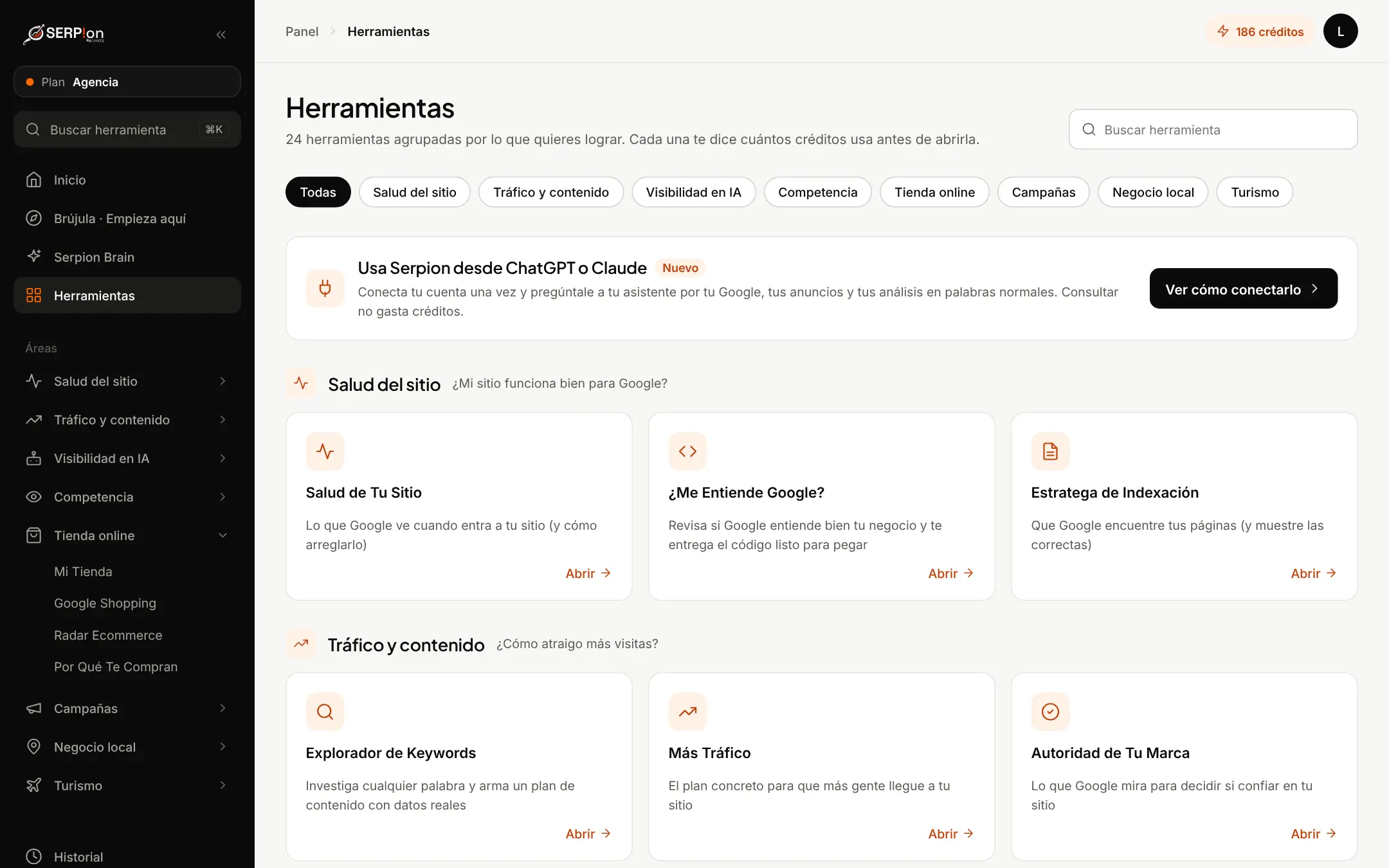
Task: Open Serpion Brain sparkle icon
Action: (x=33, y=257)
